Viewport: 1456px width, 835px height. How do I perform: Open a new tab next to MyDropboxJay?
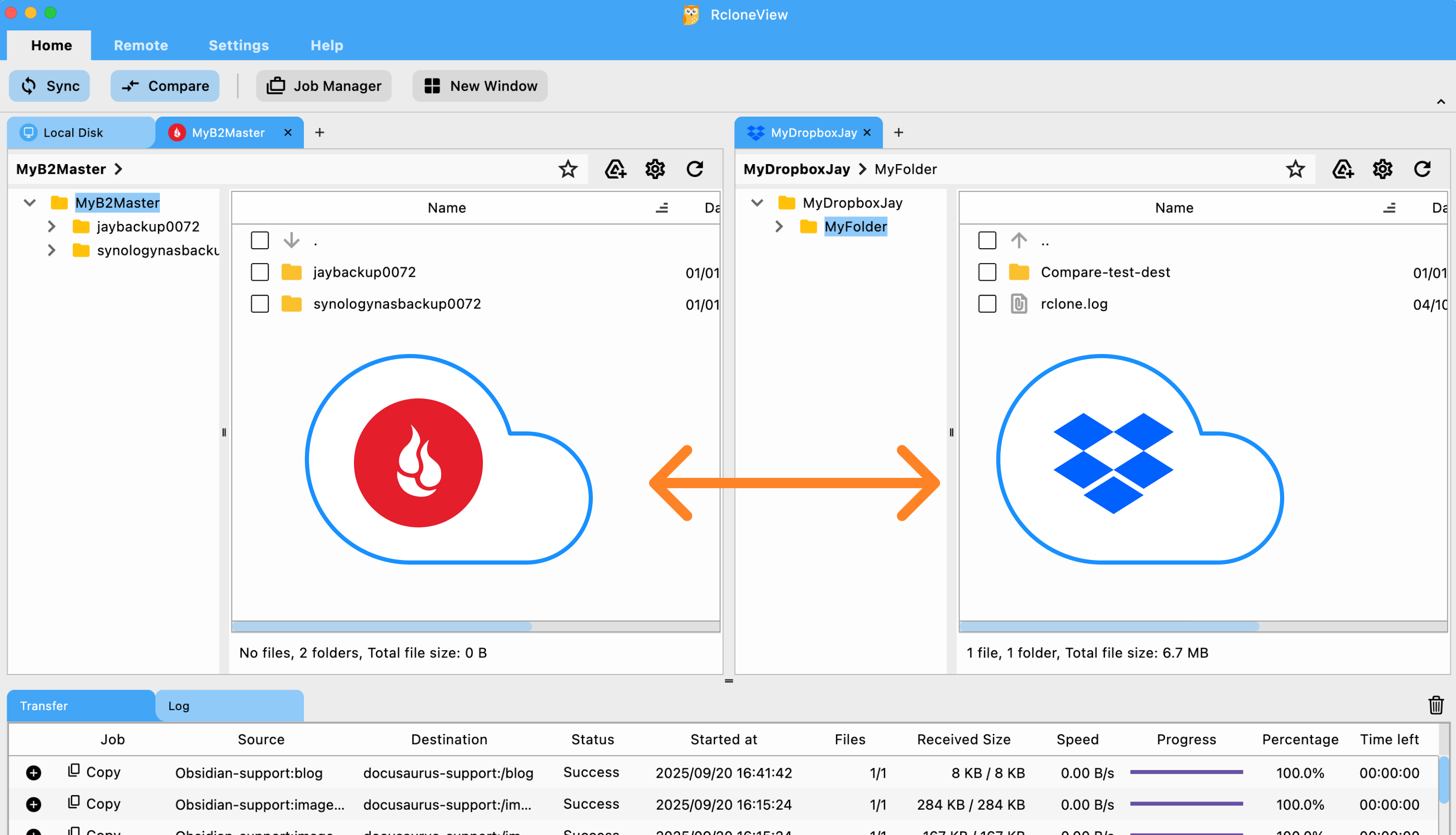[x=898, y=133]
